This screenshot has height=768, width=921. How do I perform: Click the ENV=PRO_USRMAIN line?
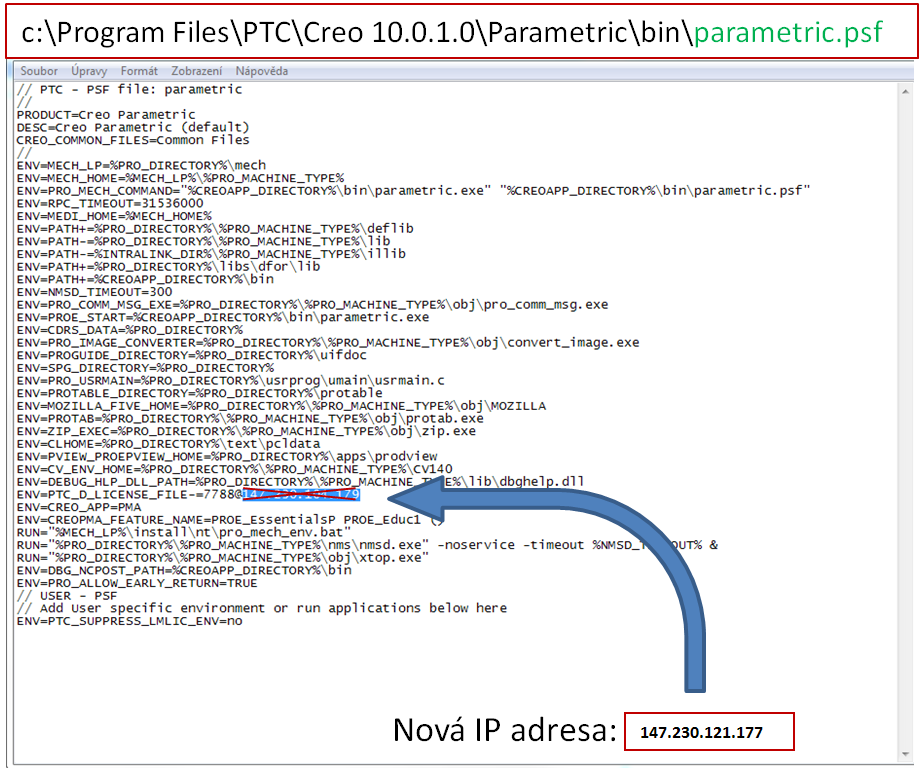pyautogui.click(x=230, y=380)
